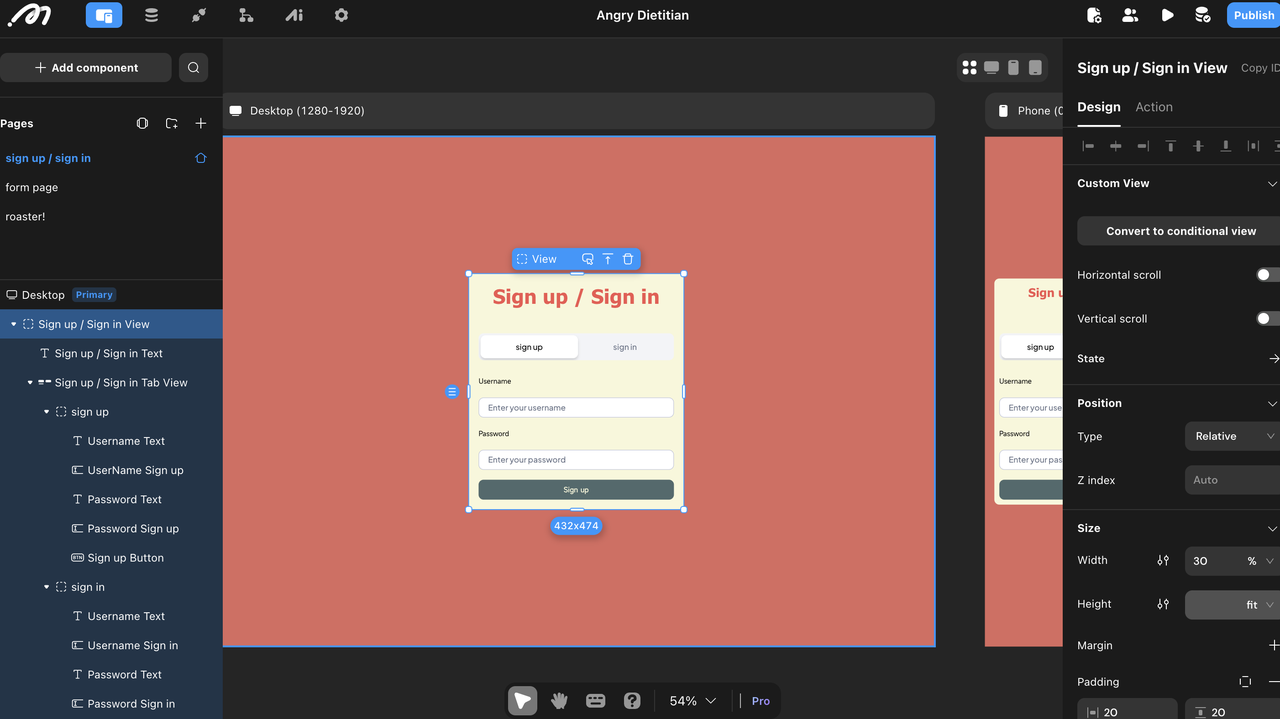
Task: Search components with the magnifier button
Action: click(x=193, y=68)
